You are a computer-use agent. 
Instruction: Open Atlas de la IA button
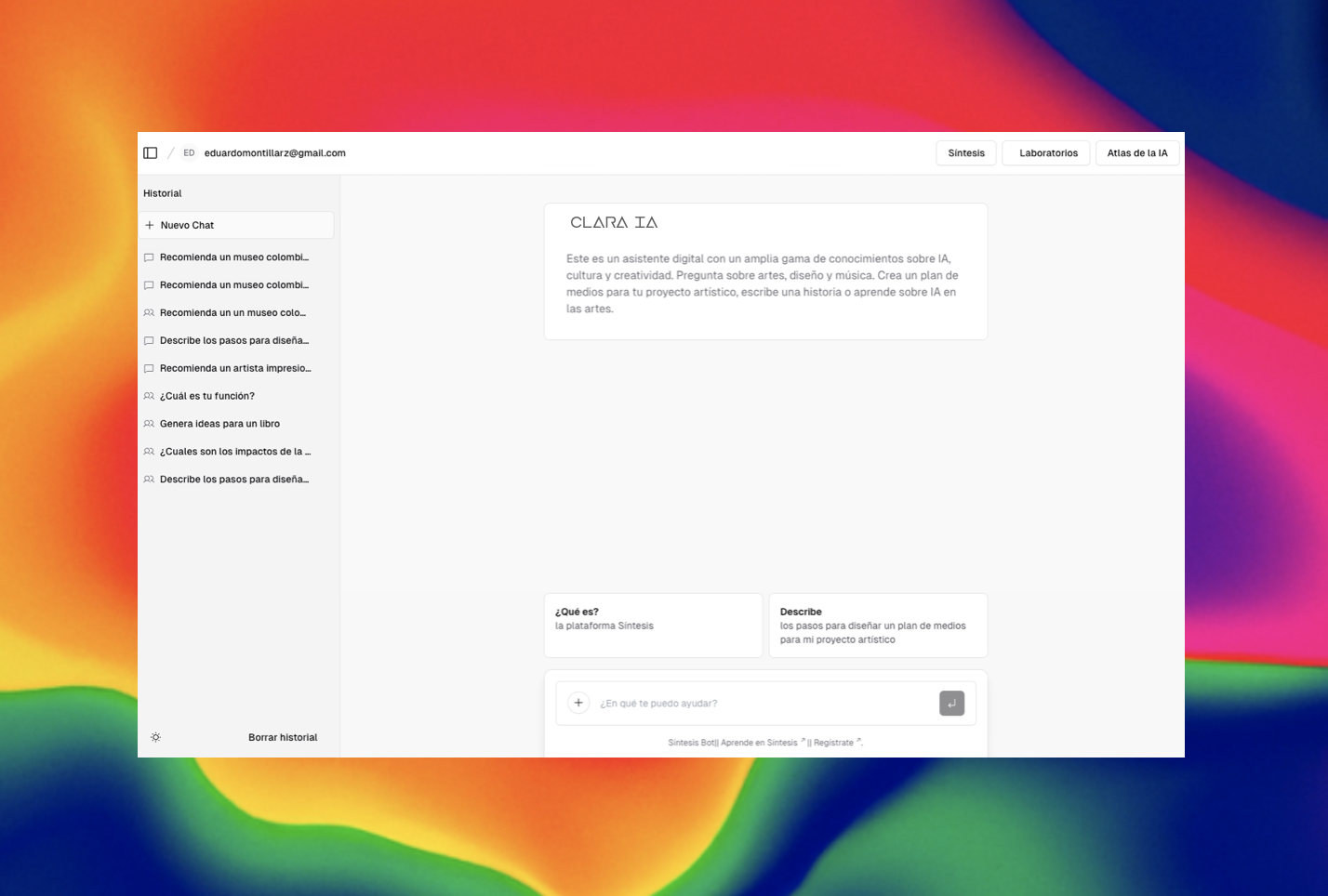point(1137,153)
